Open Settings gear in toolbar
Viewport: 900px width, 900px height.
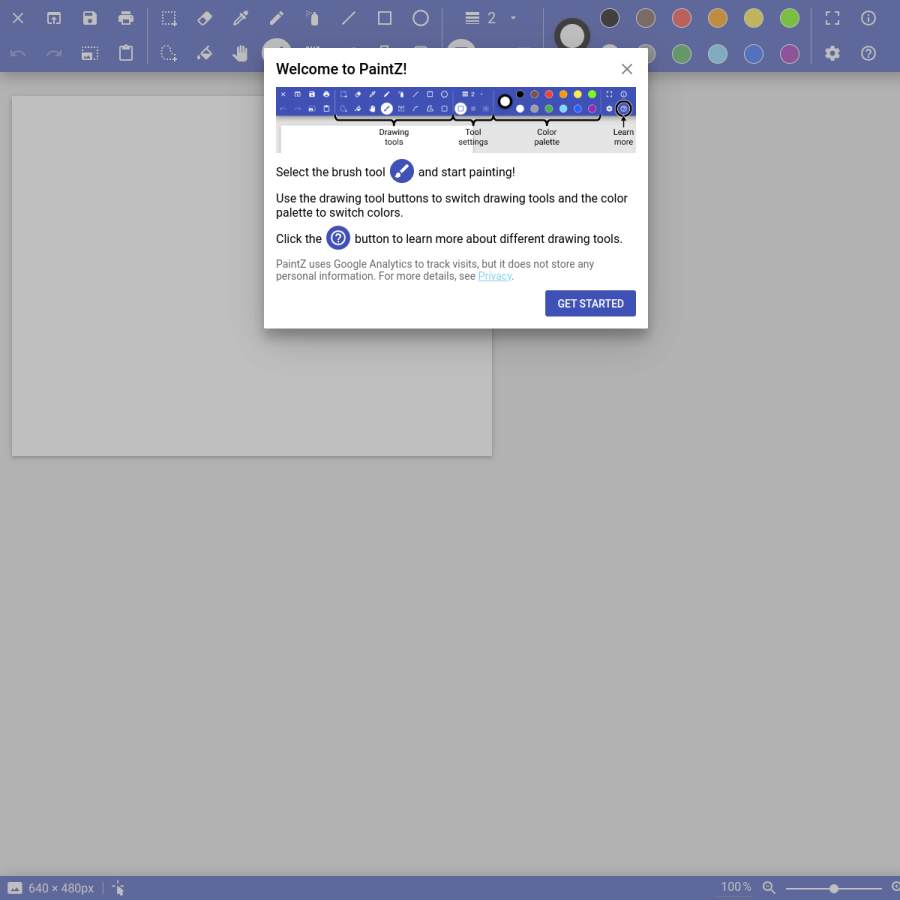(832, 54)
